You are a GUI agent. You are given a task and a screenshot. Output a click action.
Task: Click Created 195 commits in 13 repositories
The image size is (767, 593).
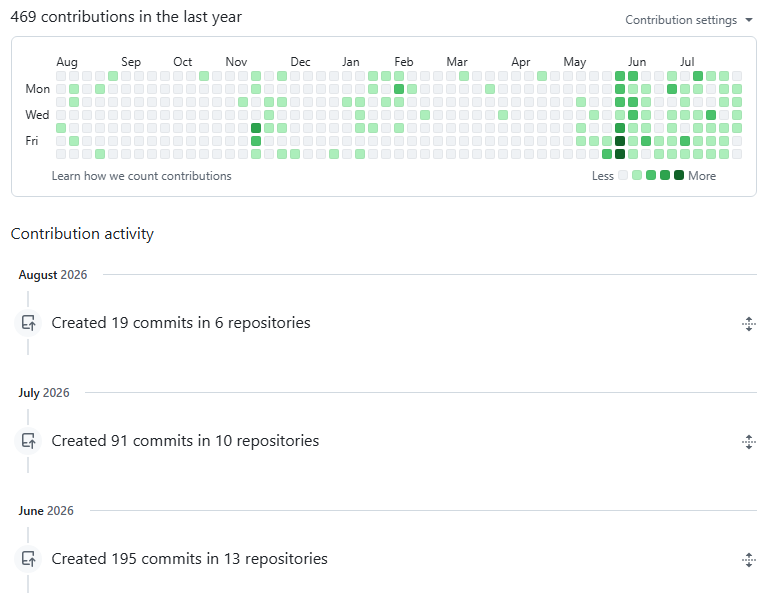(189, 559)
